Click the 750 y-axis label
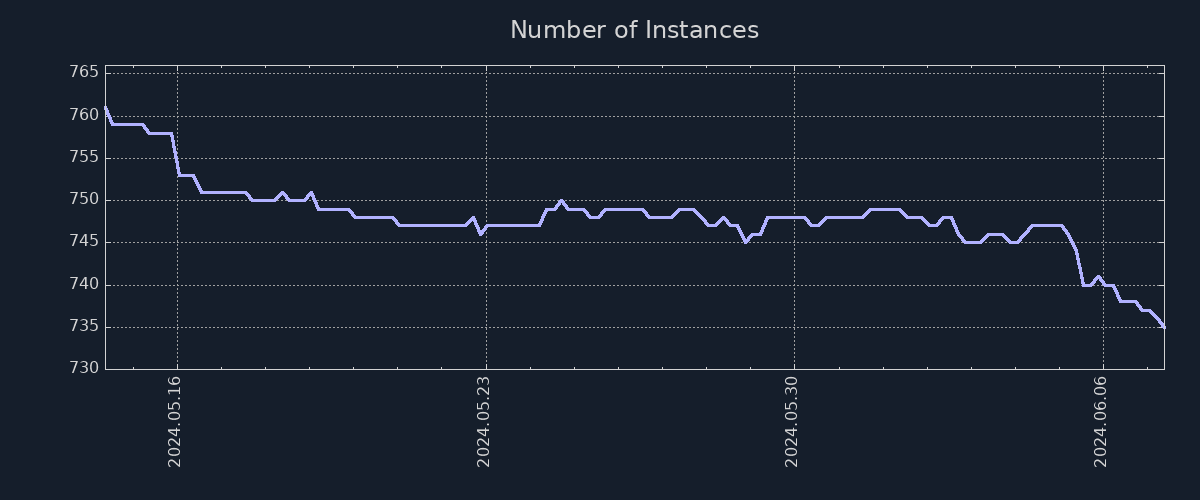 pos(84,200)
